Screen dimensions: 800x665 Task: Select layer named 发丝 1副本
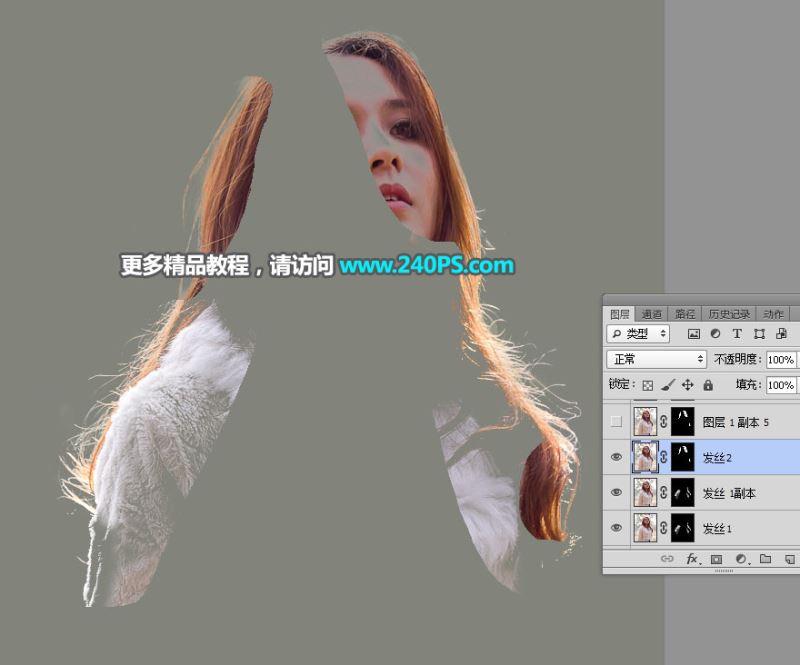click(729, 493)
